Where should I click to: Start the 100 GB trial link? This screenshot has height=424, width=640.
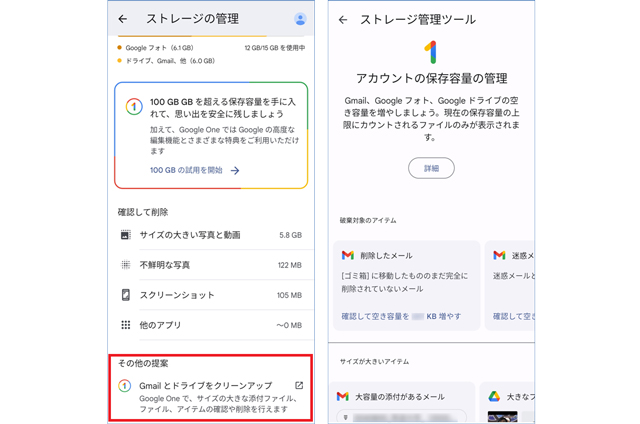pyautogui.click(x=186, y=170)
